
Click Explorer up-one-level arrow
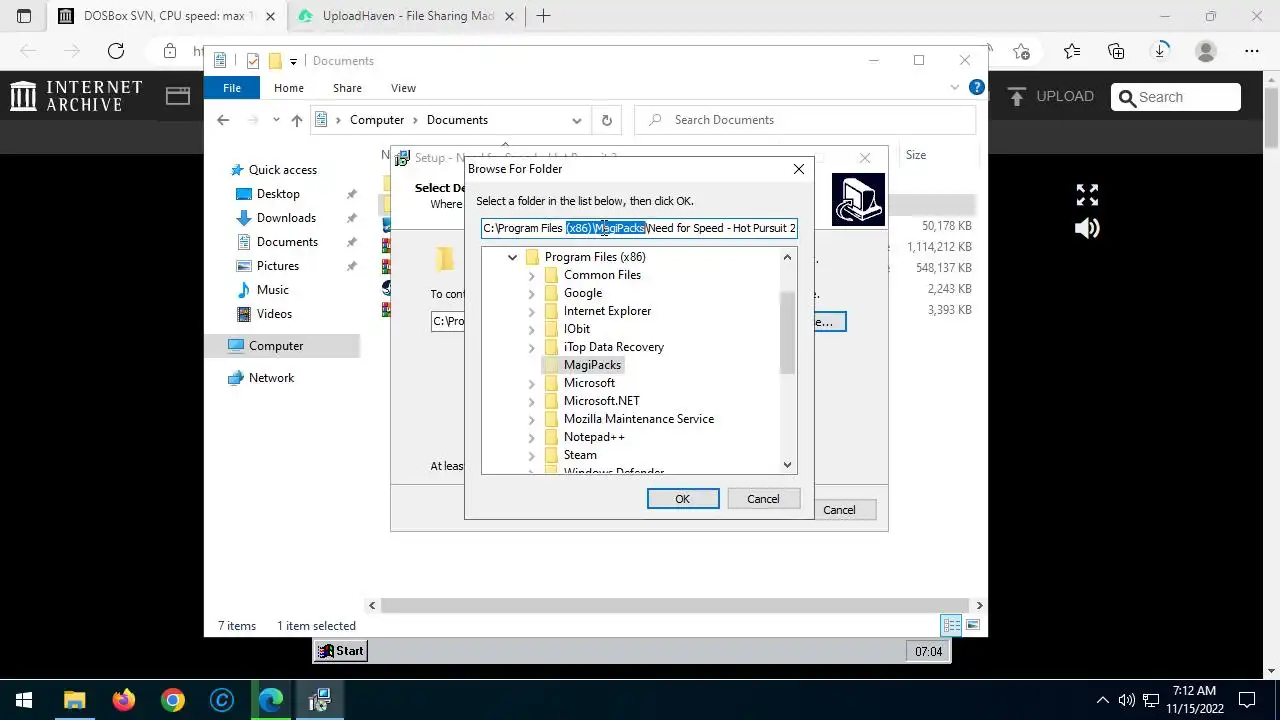tap(296, 120)
